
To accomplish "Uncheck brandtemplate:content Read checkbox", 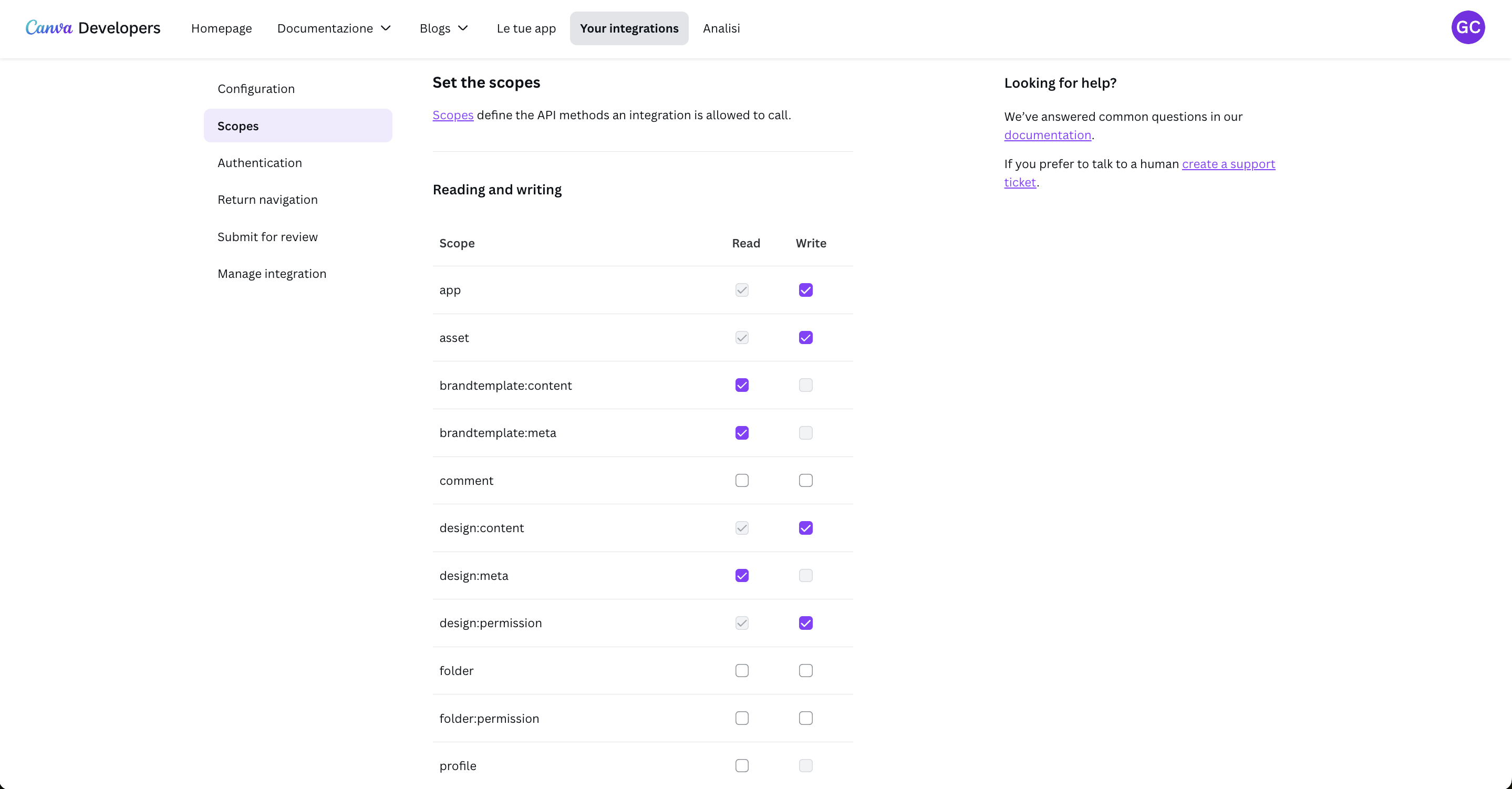I will pyautogui.click(x=742, y=385).
